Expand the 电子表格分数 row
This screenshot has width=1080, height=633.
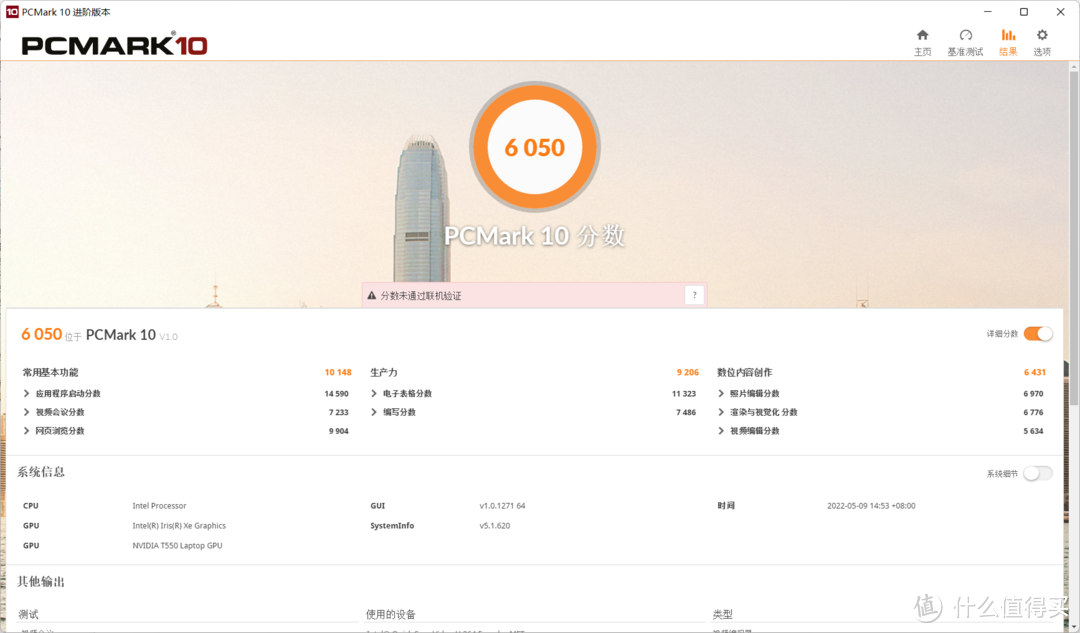[374, 393]
